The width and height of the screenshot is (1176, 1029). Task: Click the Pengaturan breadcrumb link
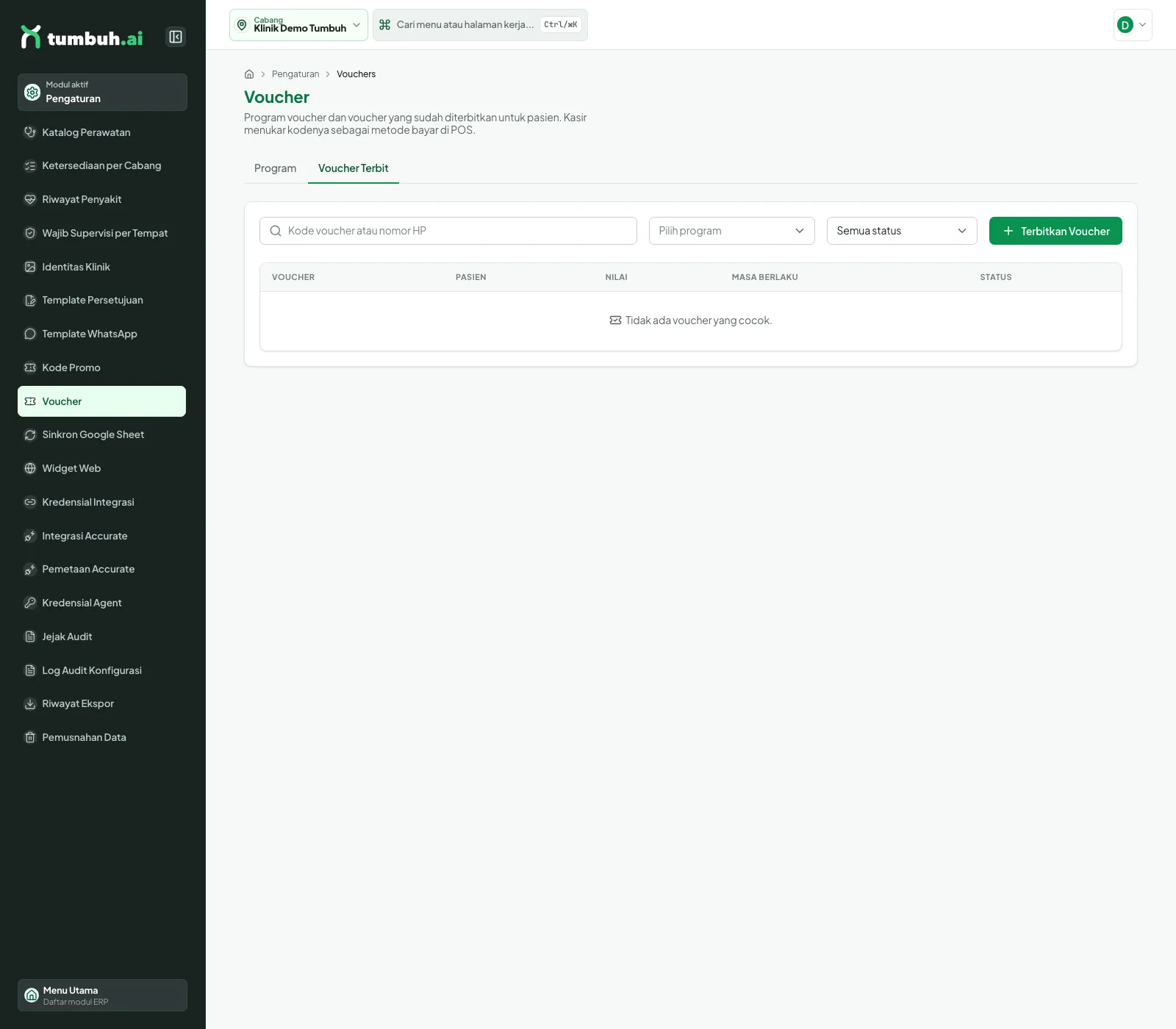pyautogui.click(x=295, y=74)
